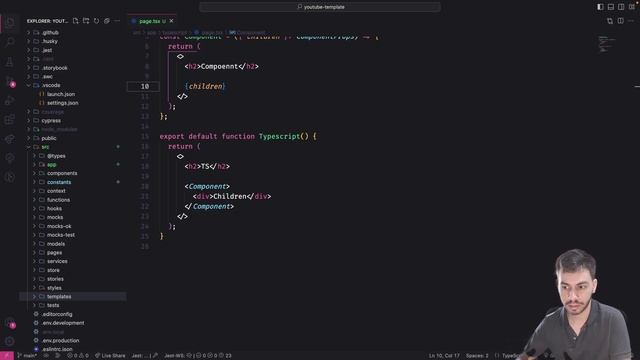
Task: Click page.tsx in breadcrumb path
Action: click(212, 32)
